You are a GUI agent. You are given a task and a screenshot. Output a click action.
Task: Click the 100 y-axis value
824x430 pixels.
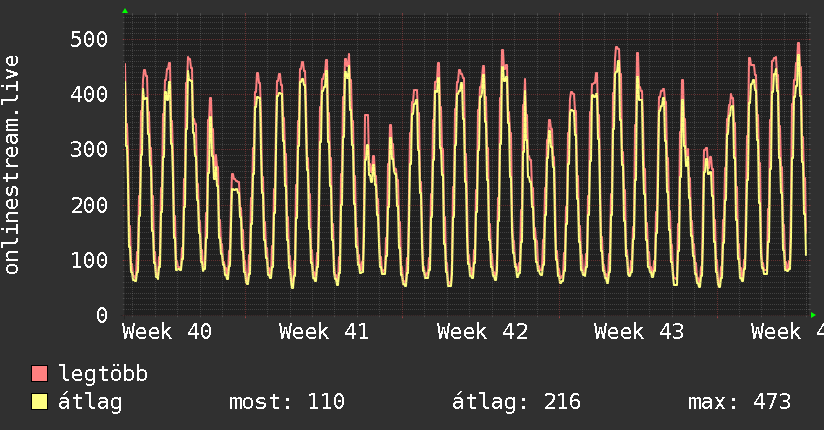(89, 260)
